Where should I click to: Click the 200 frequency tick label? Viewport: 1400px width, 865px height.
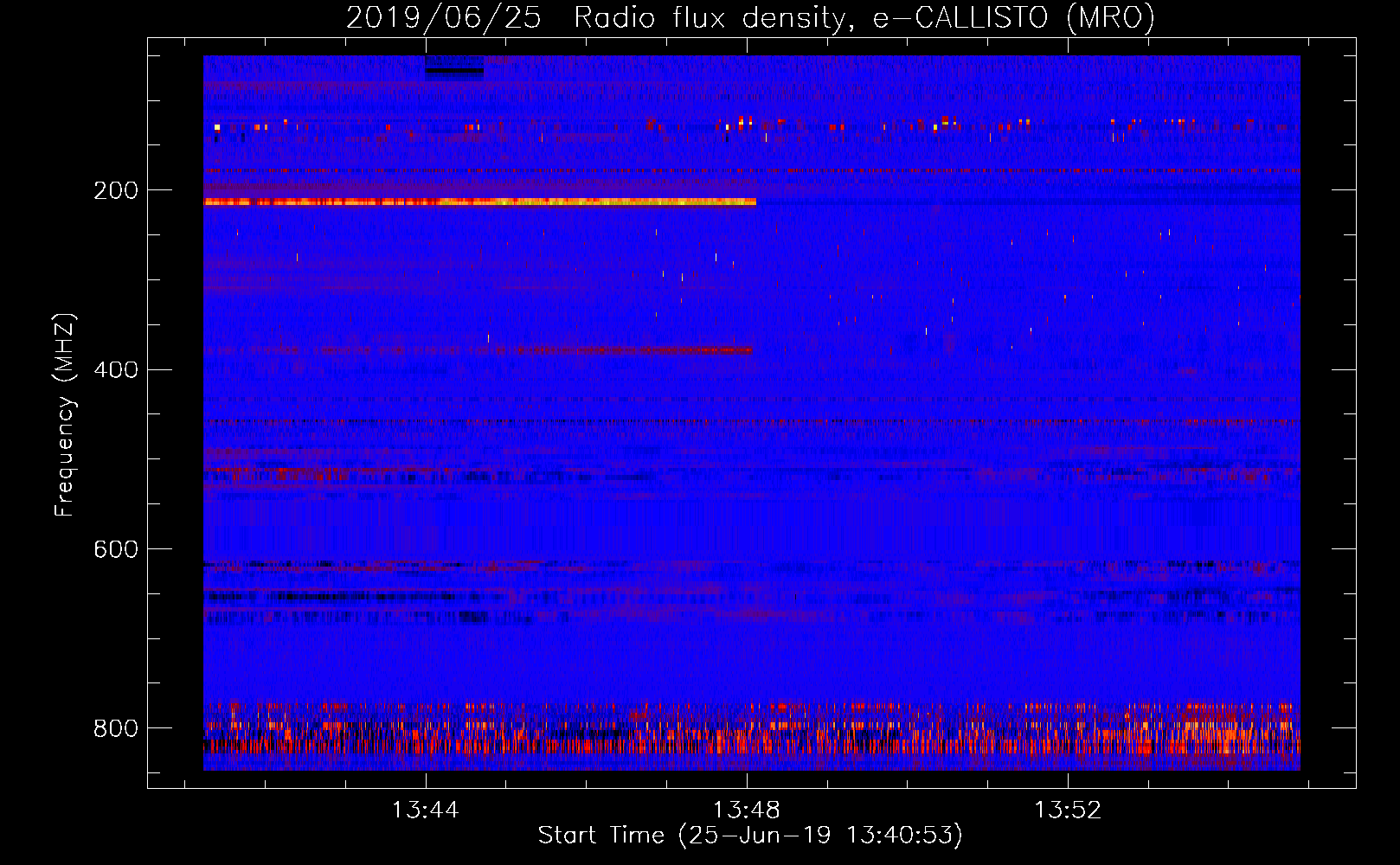[116, 190]
